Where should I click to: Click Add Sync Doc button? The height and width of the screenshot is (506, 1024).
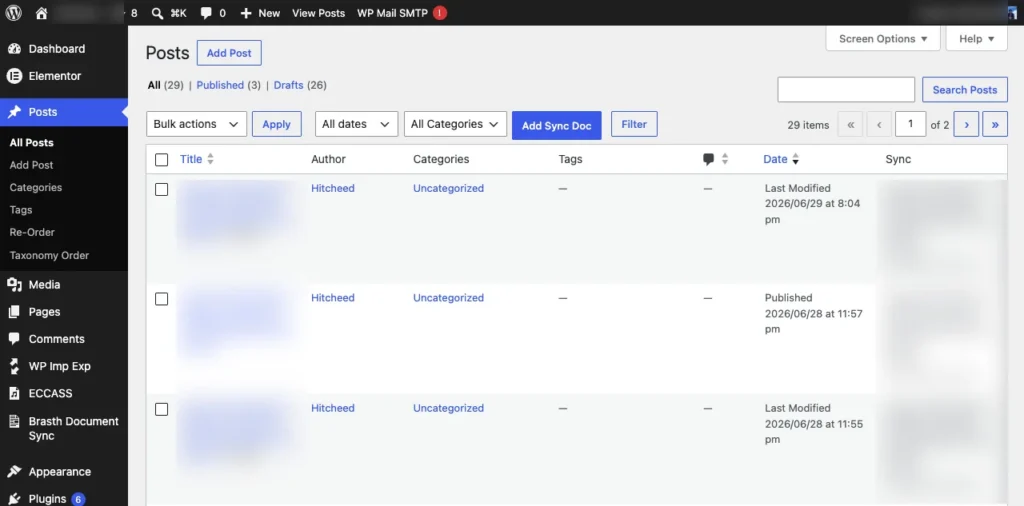pyautogui.click(x=556, y=125)
